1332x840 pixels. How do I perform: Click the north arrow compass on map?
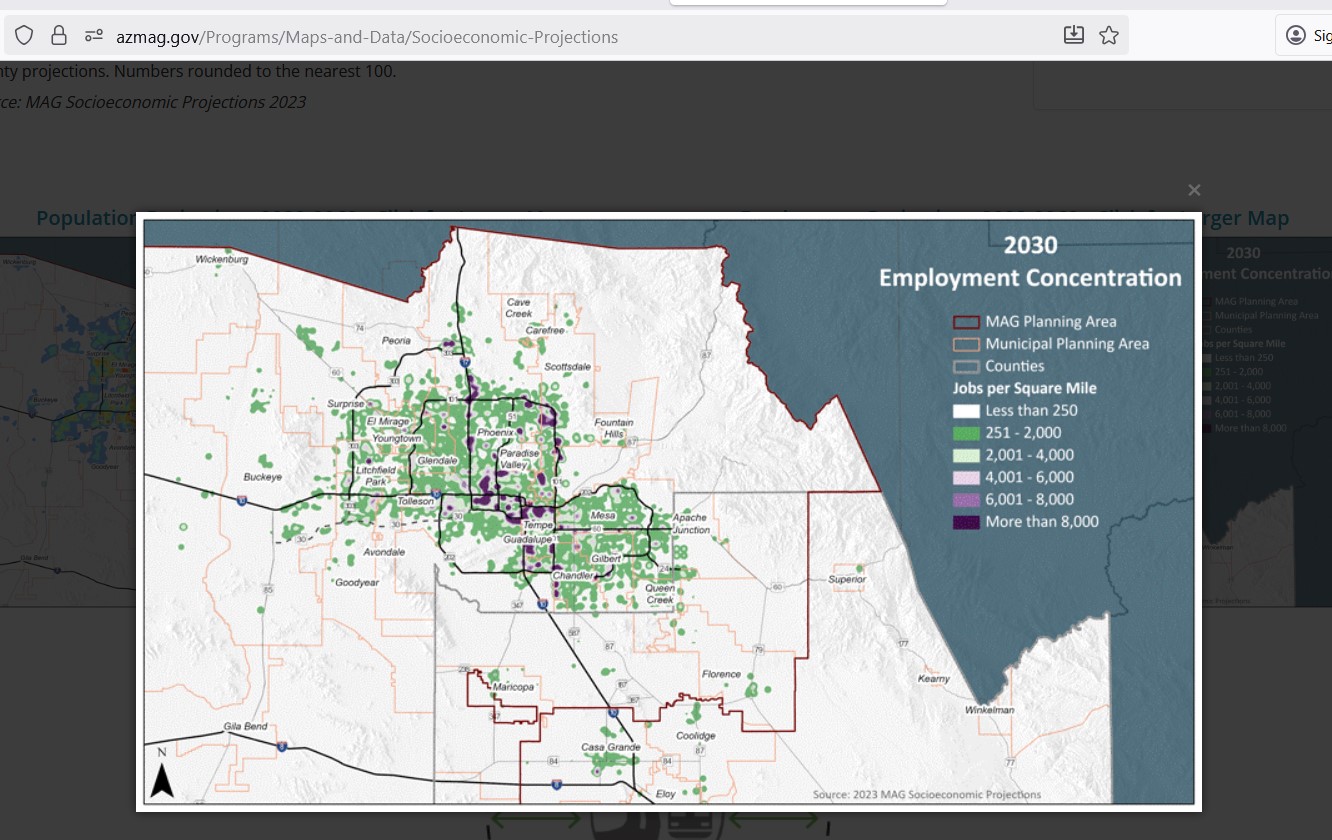click(161, 777)
